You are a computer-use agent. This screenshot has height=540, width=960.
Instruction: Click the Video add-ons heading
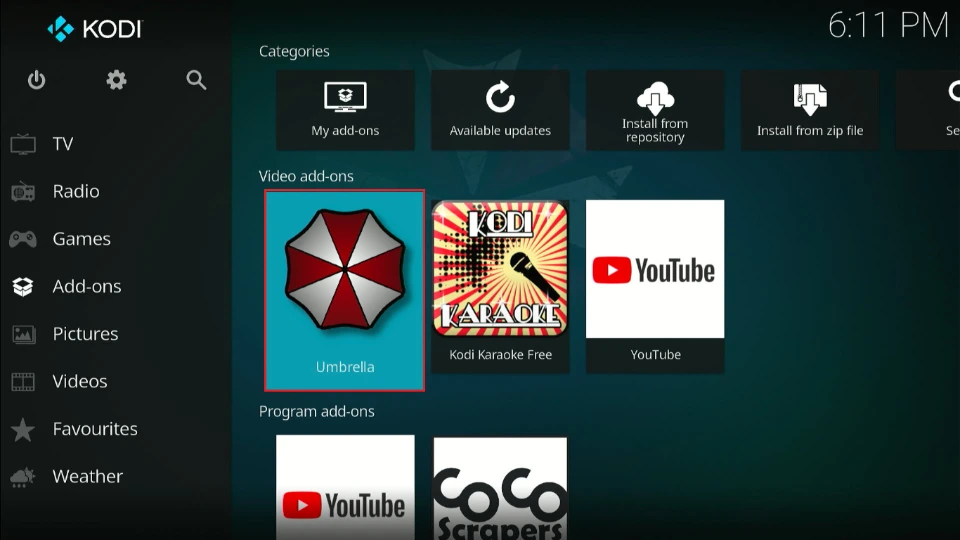[306, 176]
